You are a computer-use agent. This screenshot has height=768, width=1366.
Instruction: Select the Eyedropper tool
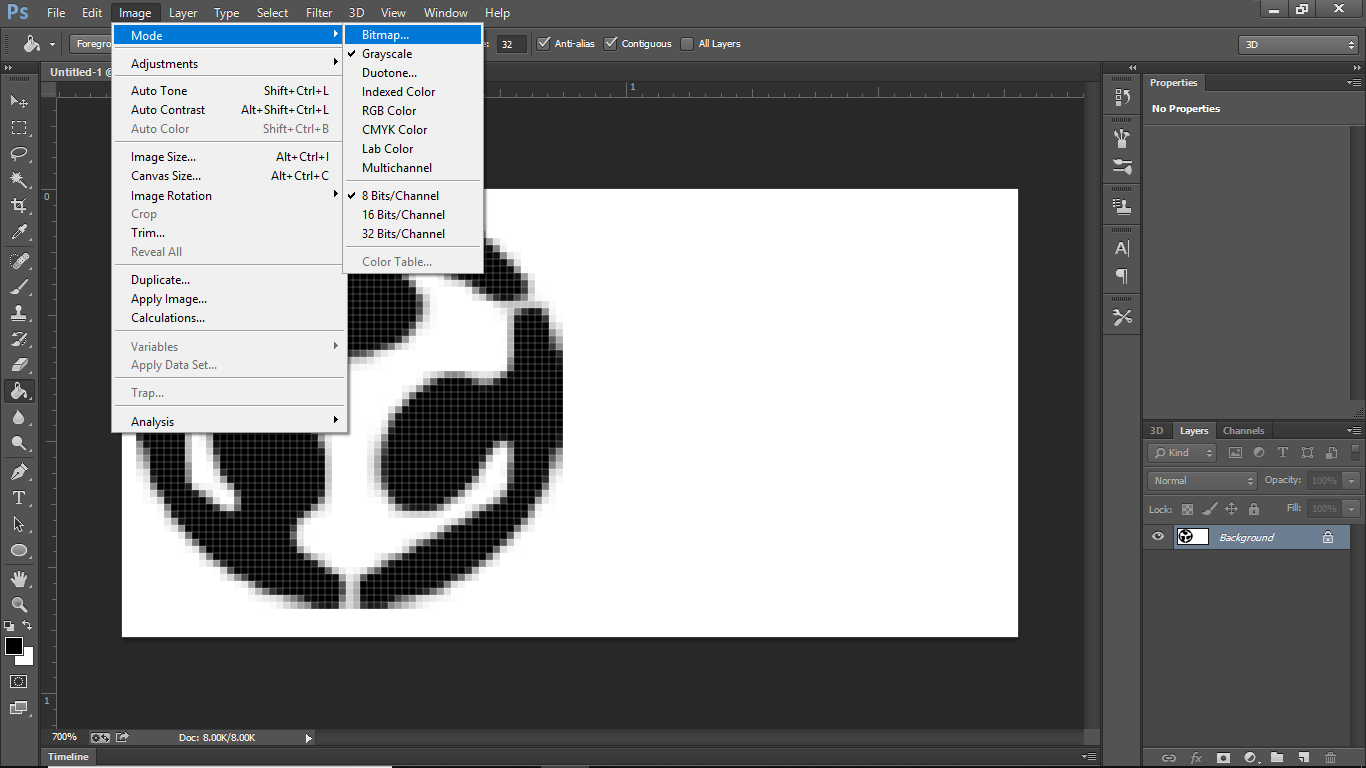(19, 233)
